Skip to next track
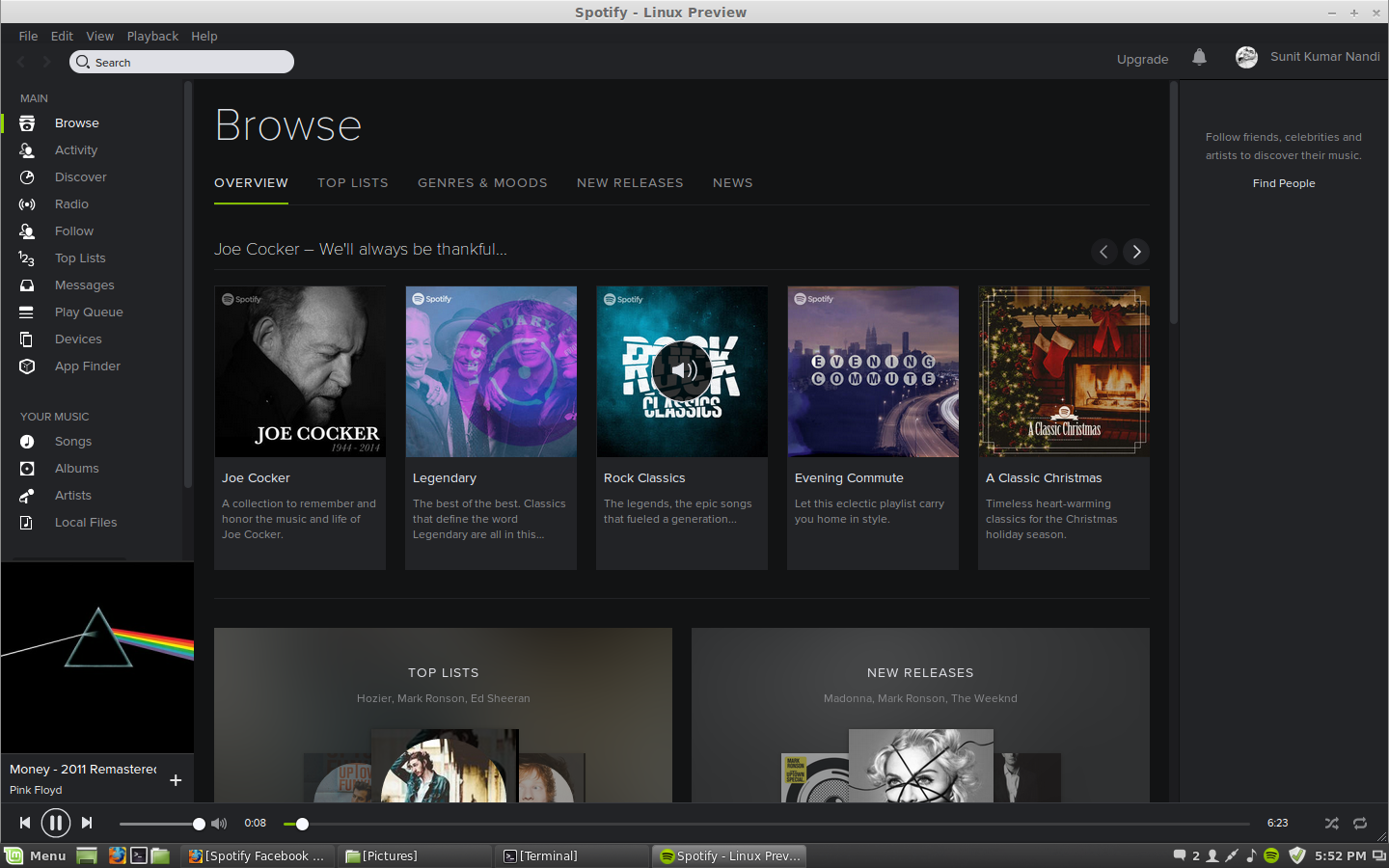The width and height of the screenshot is (1389, 868). (x=87, y=823)
